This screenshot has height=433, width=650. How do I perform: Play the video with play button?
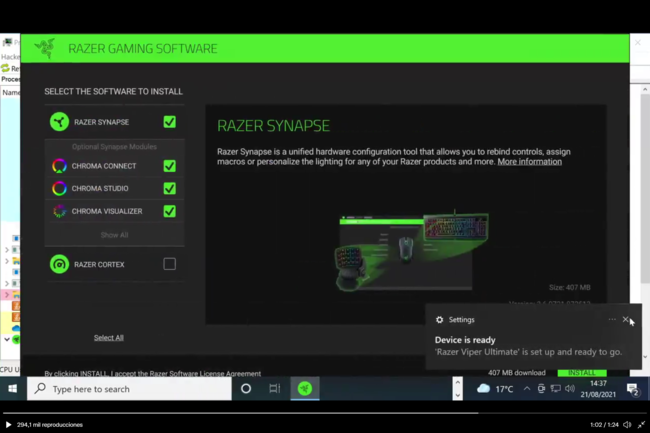click(8, 425)
